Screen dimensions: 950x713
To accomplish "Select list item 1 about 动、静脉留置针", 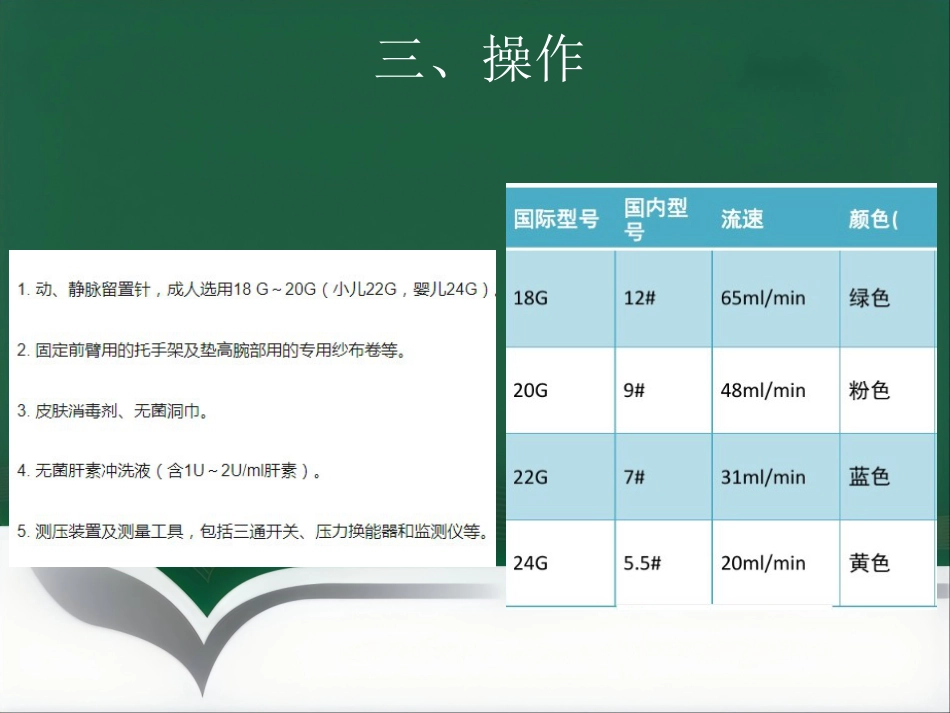I will coord(256,289).
